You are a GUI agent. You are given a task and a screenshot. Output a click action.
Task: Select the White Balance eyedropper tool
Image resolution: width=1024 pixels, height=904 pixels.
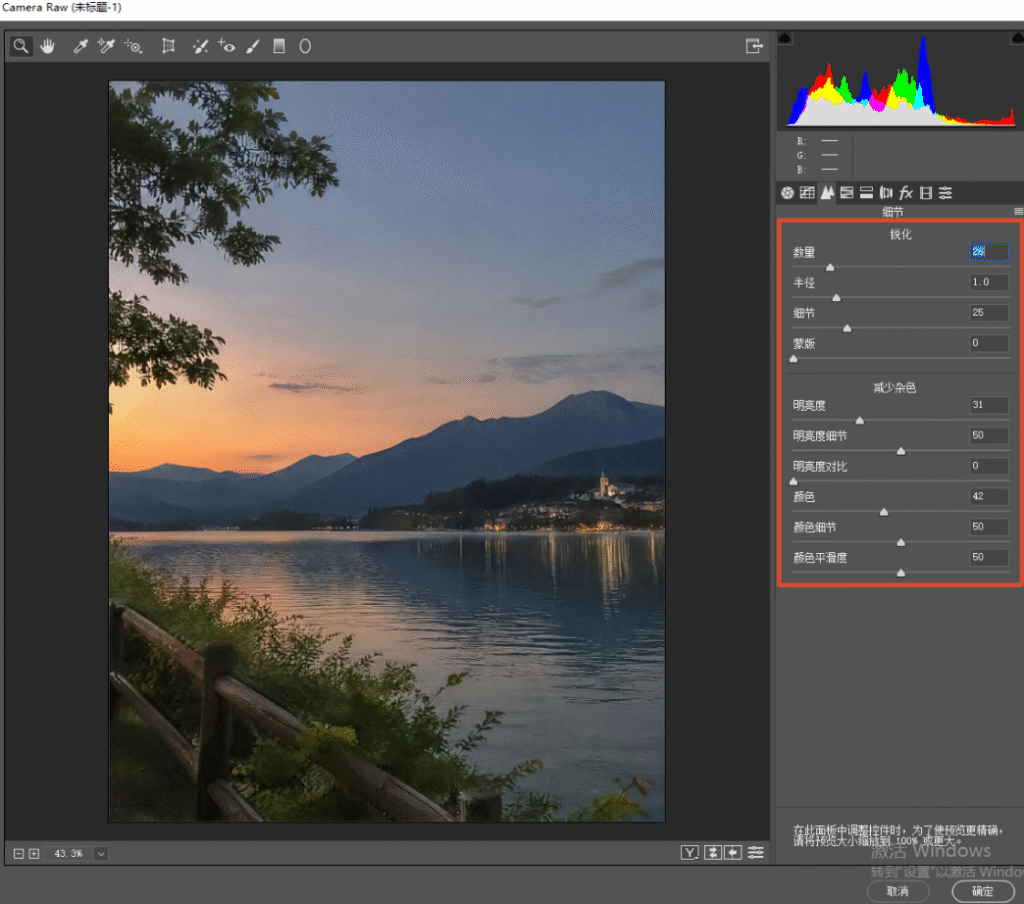[80, 46]
